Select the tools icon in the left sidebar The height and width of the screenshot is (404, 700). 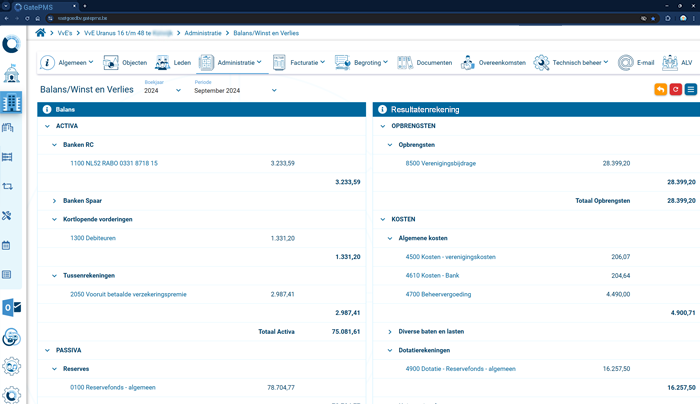[x=11, y=215]
